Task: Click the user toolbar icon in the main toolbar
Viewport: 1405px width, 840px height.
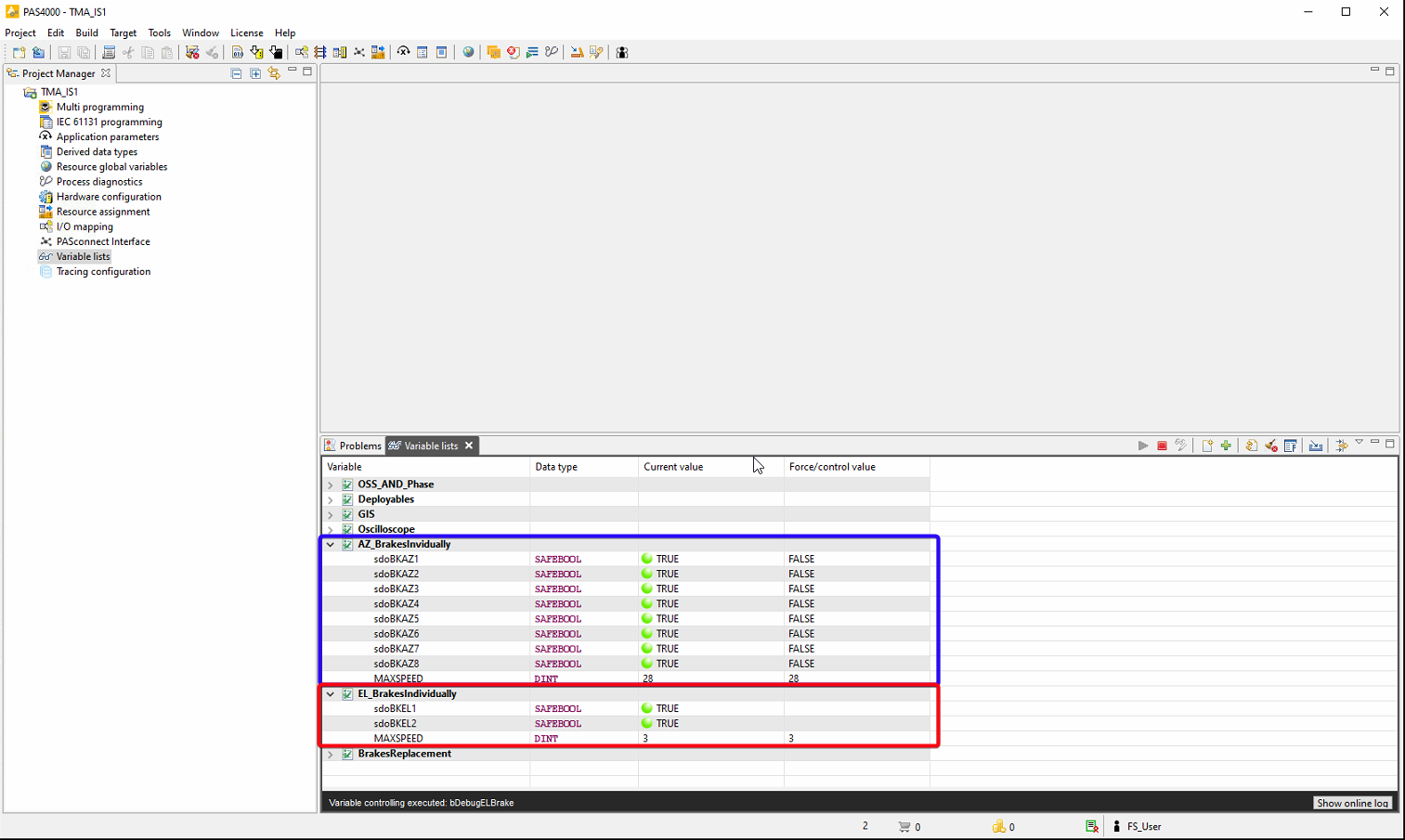Action: click(622, 53)
